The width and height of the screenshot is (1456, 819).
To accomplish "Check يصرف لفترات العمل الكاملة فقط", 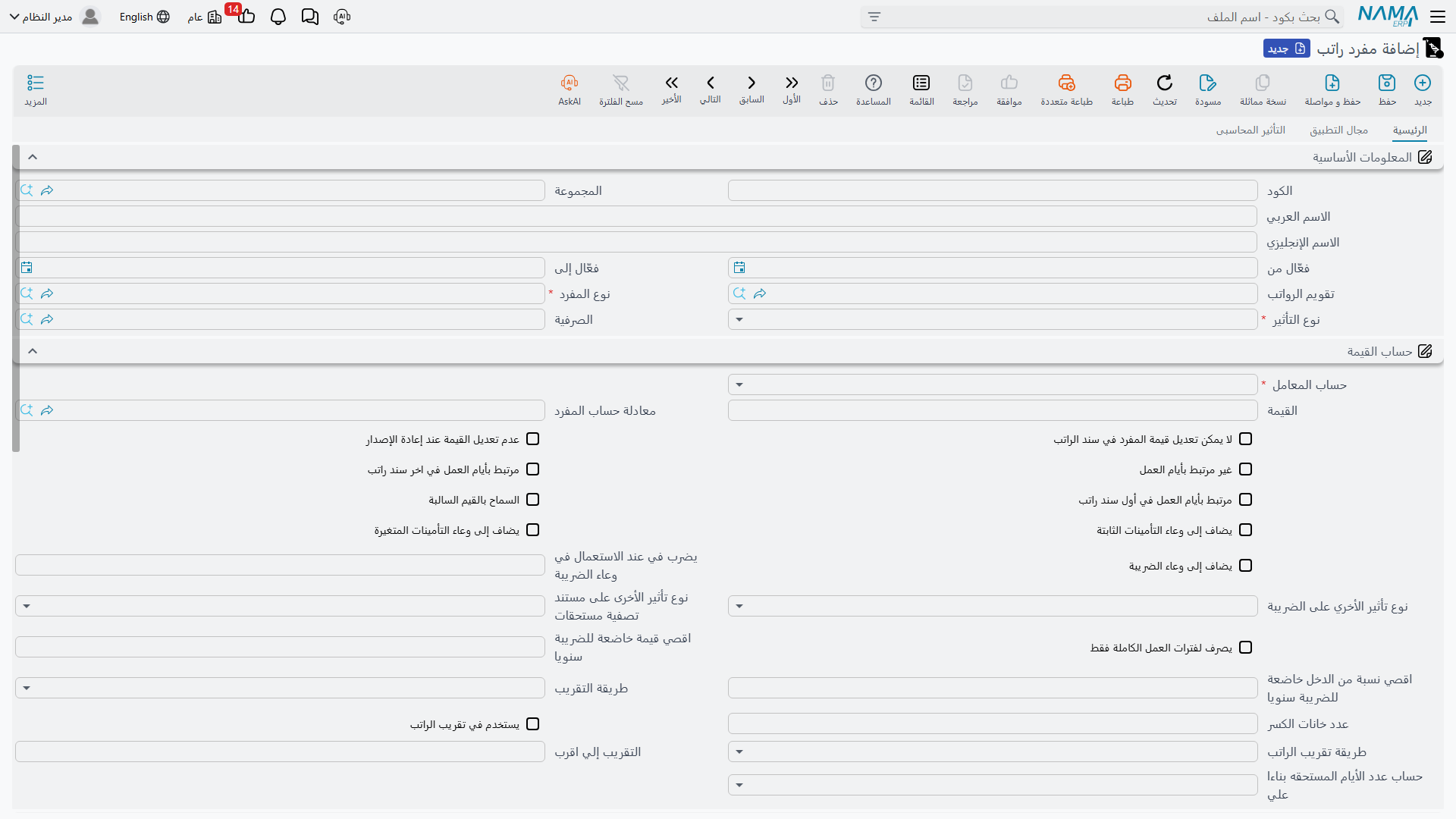I will tap(1245, 648).
